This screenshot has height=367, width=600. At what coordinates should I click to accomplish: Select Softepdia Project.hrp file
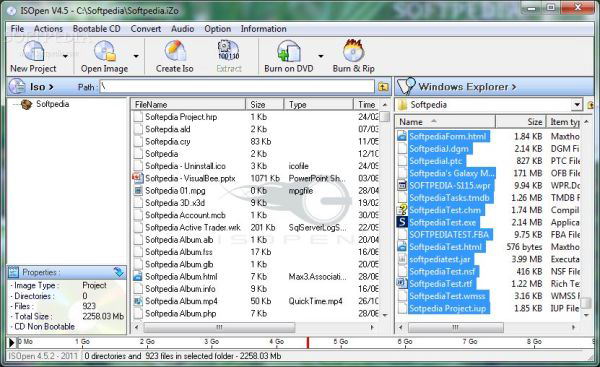pos(181,117)
